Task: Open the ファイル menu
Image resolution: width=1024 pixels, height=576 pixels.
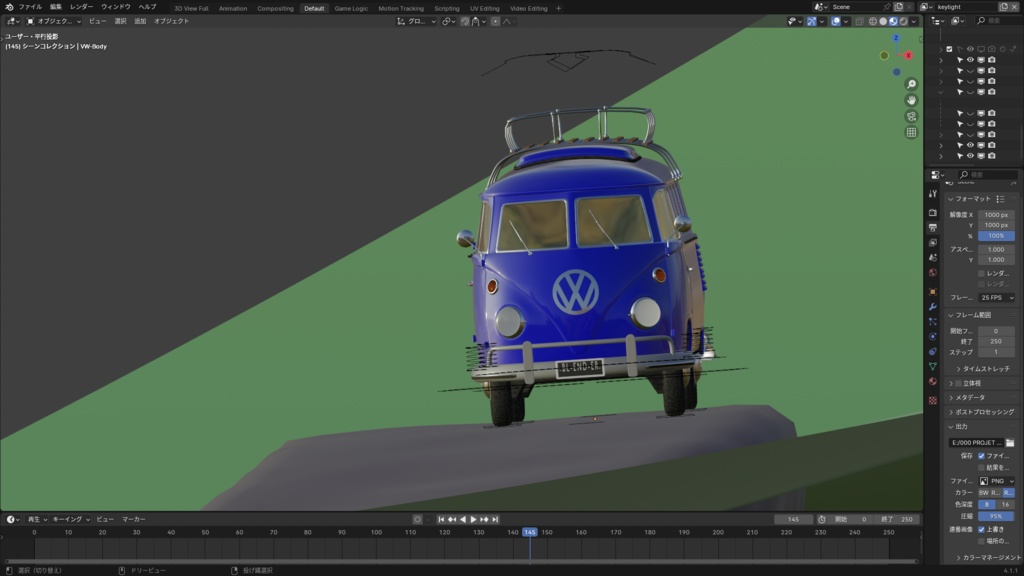Action: pos(30,7)
